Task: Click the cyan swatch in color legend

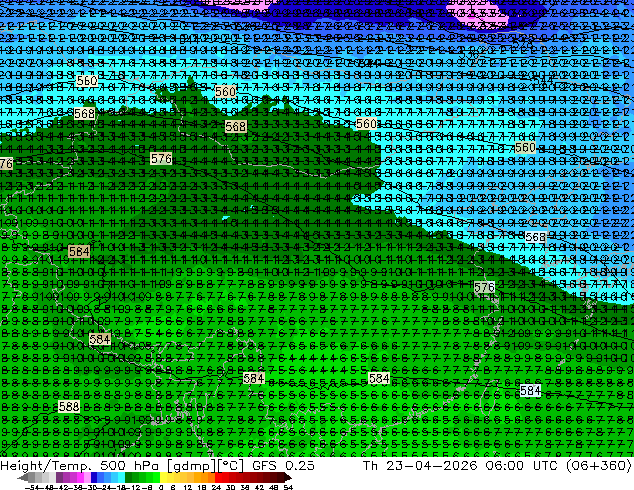Action: tap(121, 477)
